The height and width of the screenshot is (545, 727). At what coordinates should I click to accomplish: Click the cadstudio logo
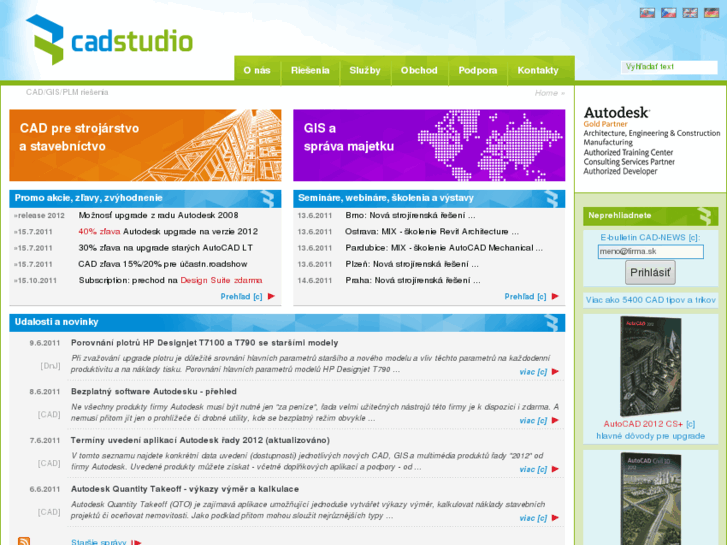(x=109, y=40)
